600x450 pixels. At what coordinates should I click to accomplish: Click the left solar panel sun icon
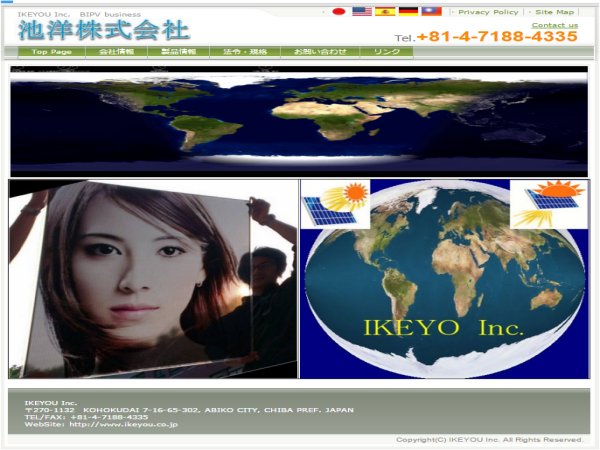[337, 204]
